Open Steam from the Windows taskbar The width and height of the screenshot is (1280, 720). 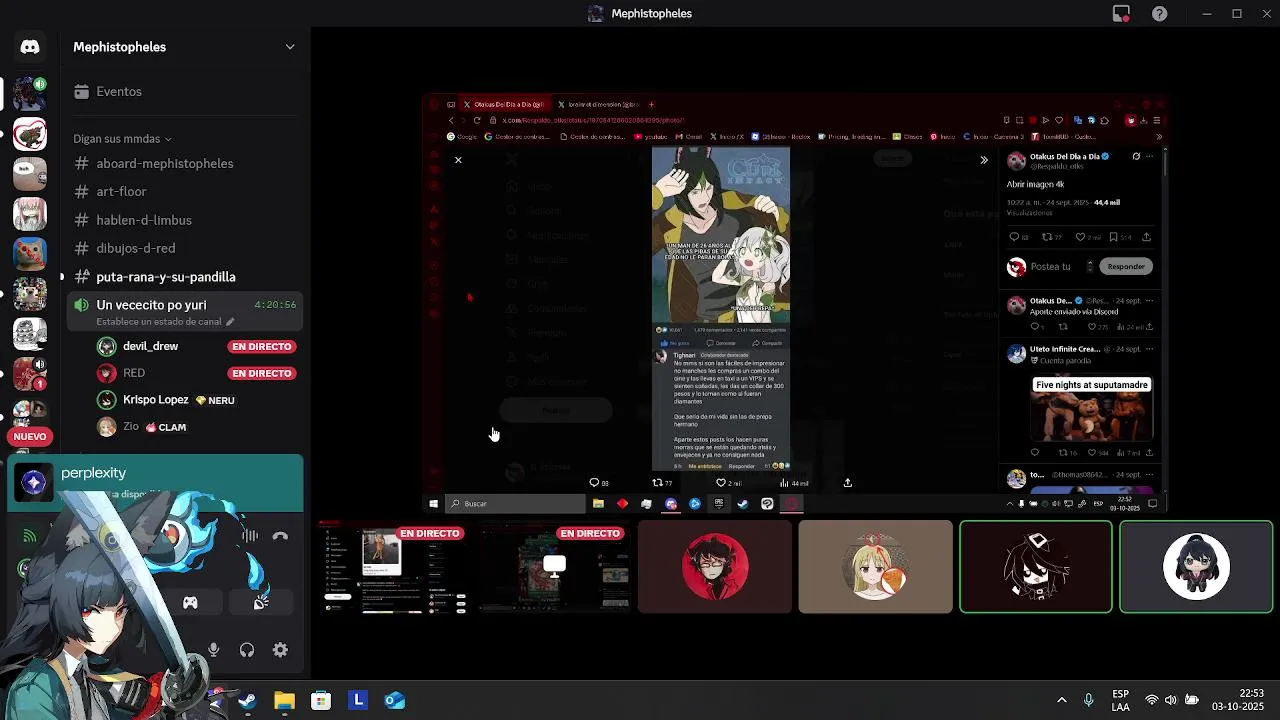tap(247, 700)
